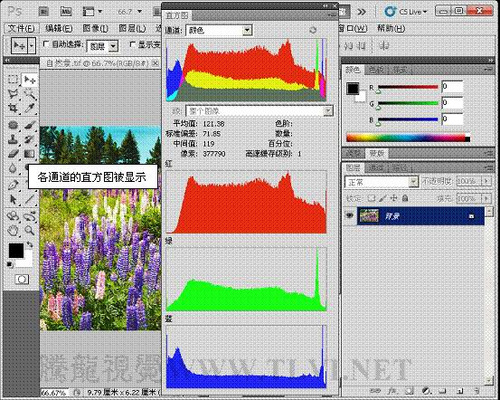Image resolution: width=500 pixels, height=400 pixels.
Task: Open the 文件(F) menu
Action: 21,28
